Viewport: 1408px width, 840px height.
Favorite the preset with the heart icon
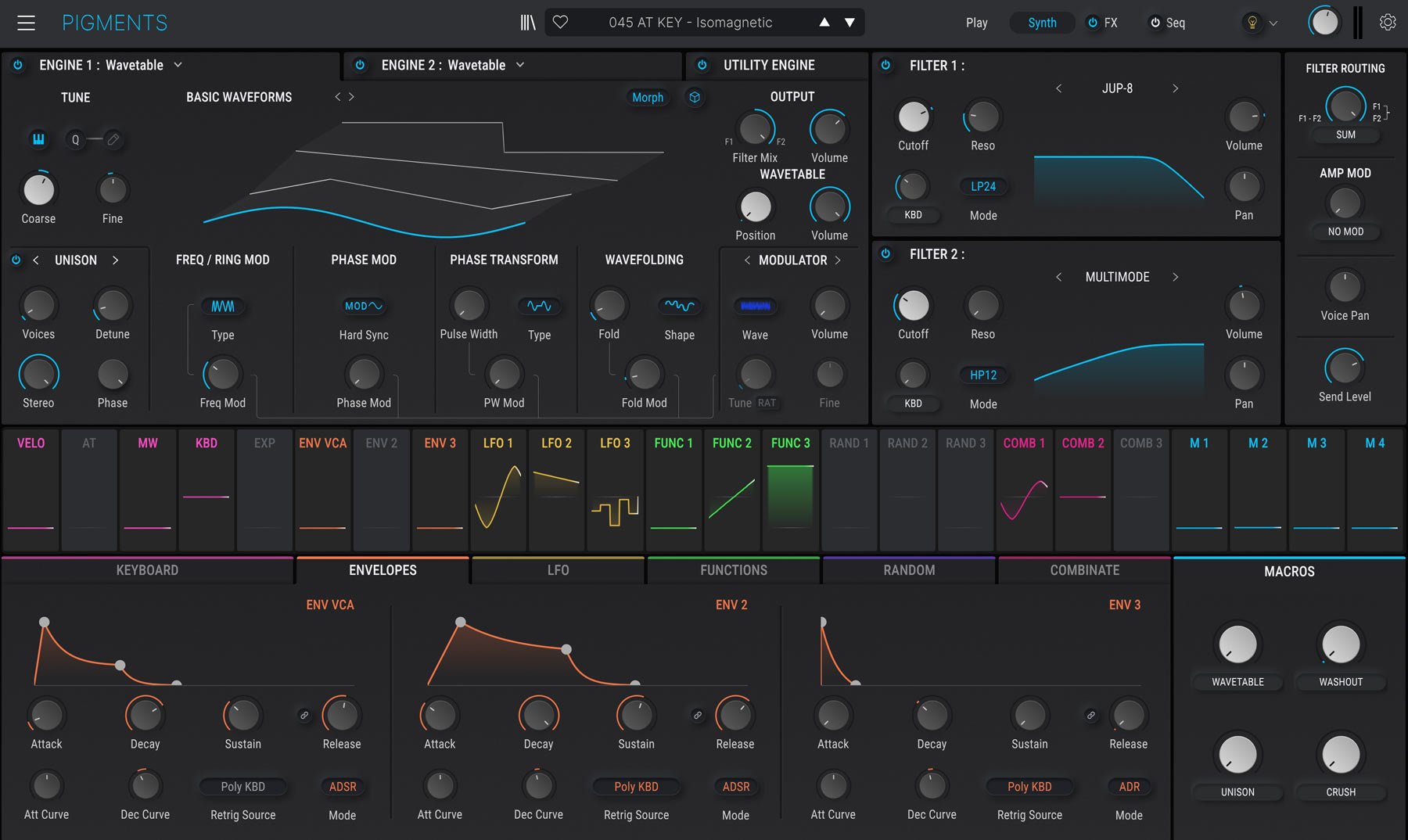pos(560,23)
